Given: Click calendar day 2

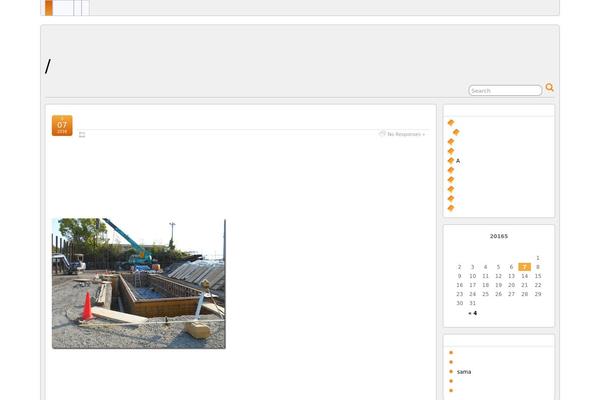Looking at the screenshot, I should pyautogui.click(x=460, y=267).
